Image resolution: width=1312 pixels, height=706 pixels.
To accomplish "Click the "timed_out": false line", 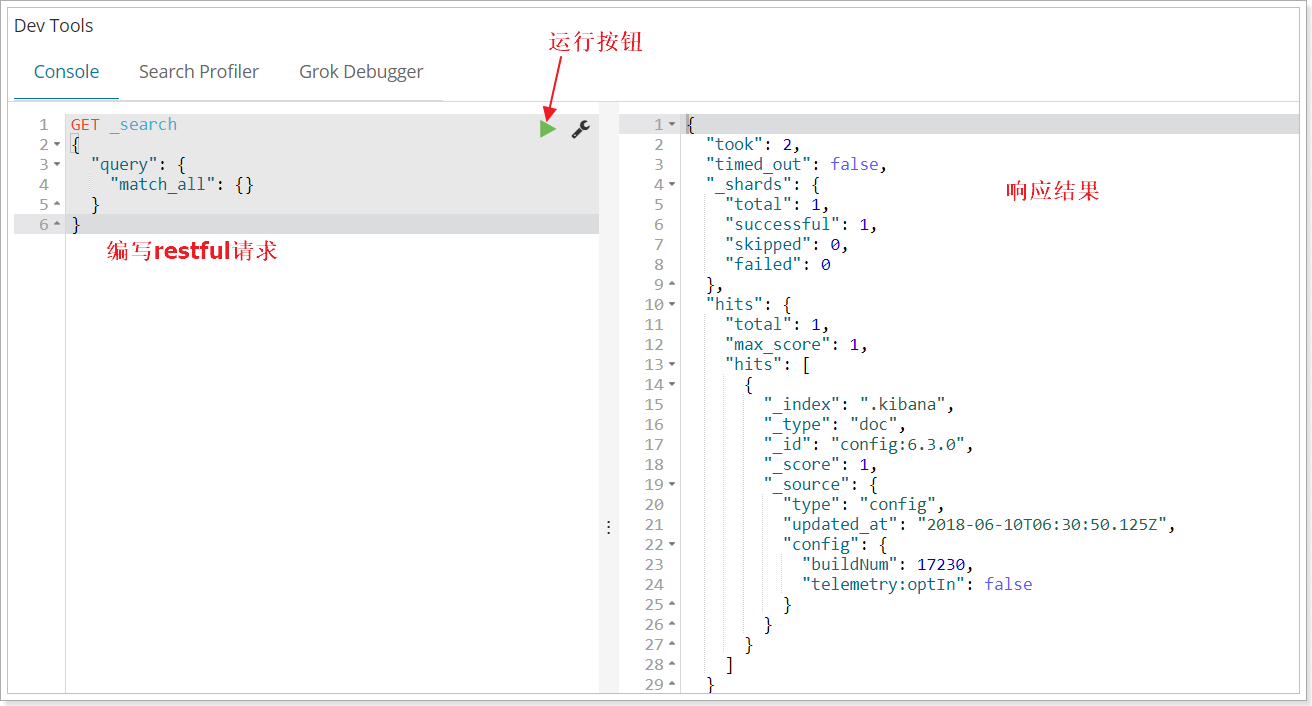I will [x=796, y=164].
